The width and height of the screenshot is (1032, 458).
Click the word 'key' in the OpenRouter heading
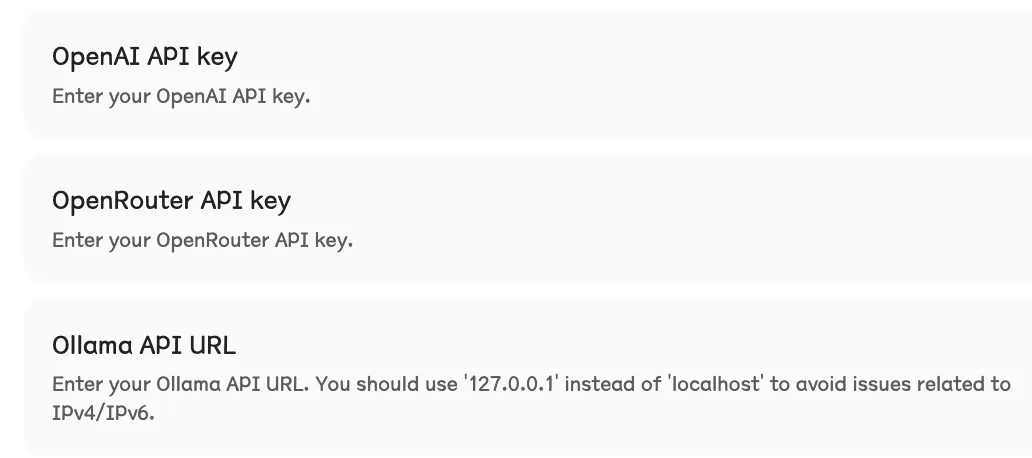pyautogui.click(x=270, y=201)
